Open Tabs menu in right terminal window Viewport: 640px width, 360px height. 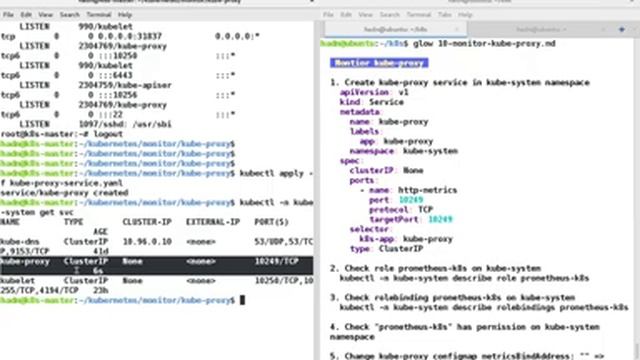click(x=444, y=15)
